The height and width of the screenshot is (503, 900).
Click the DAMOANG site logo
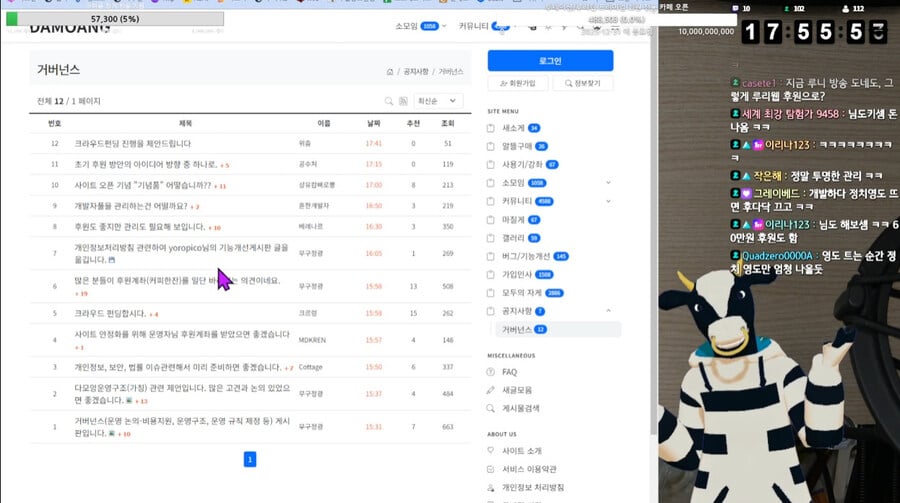[69, 29]
